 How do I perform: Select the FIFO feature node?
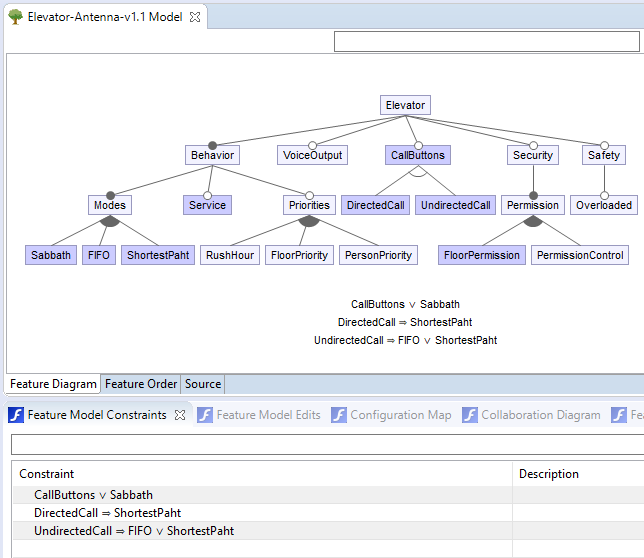(x=99, y=255)
